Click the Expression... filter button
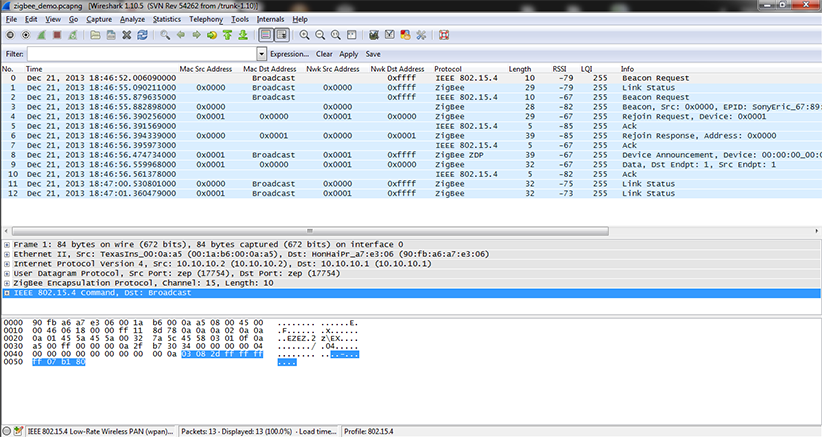The height and width of the screenshot is (437, 822). [x=290, y=53]
